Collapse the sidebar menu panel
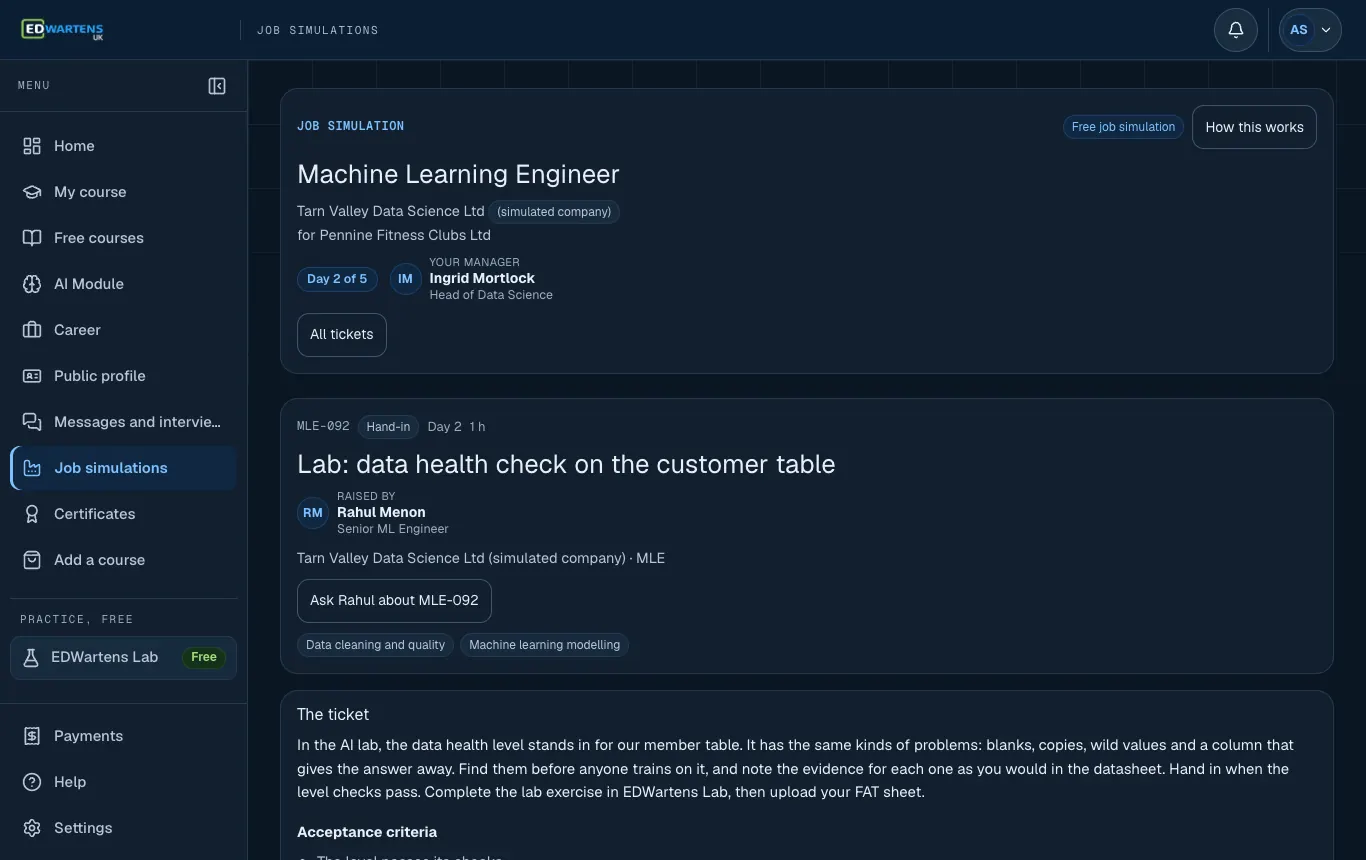Screen dimensions: 1366x860 click(217, 86)
